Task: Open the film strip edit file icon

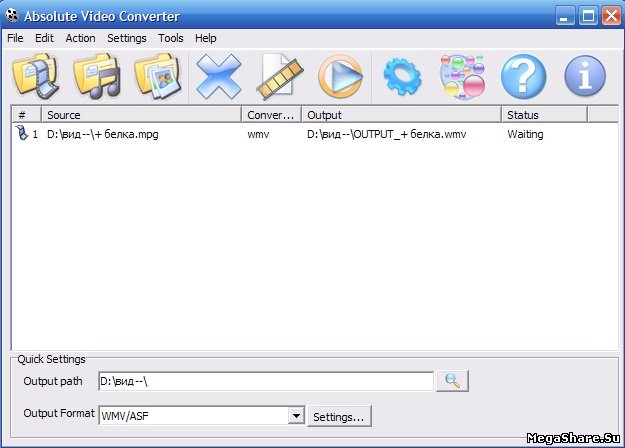Action: 279,77
